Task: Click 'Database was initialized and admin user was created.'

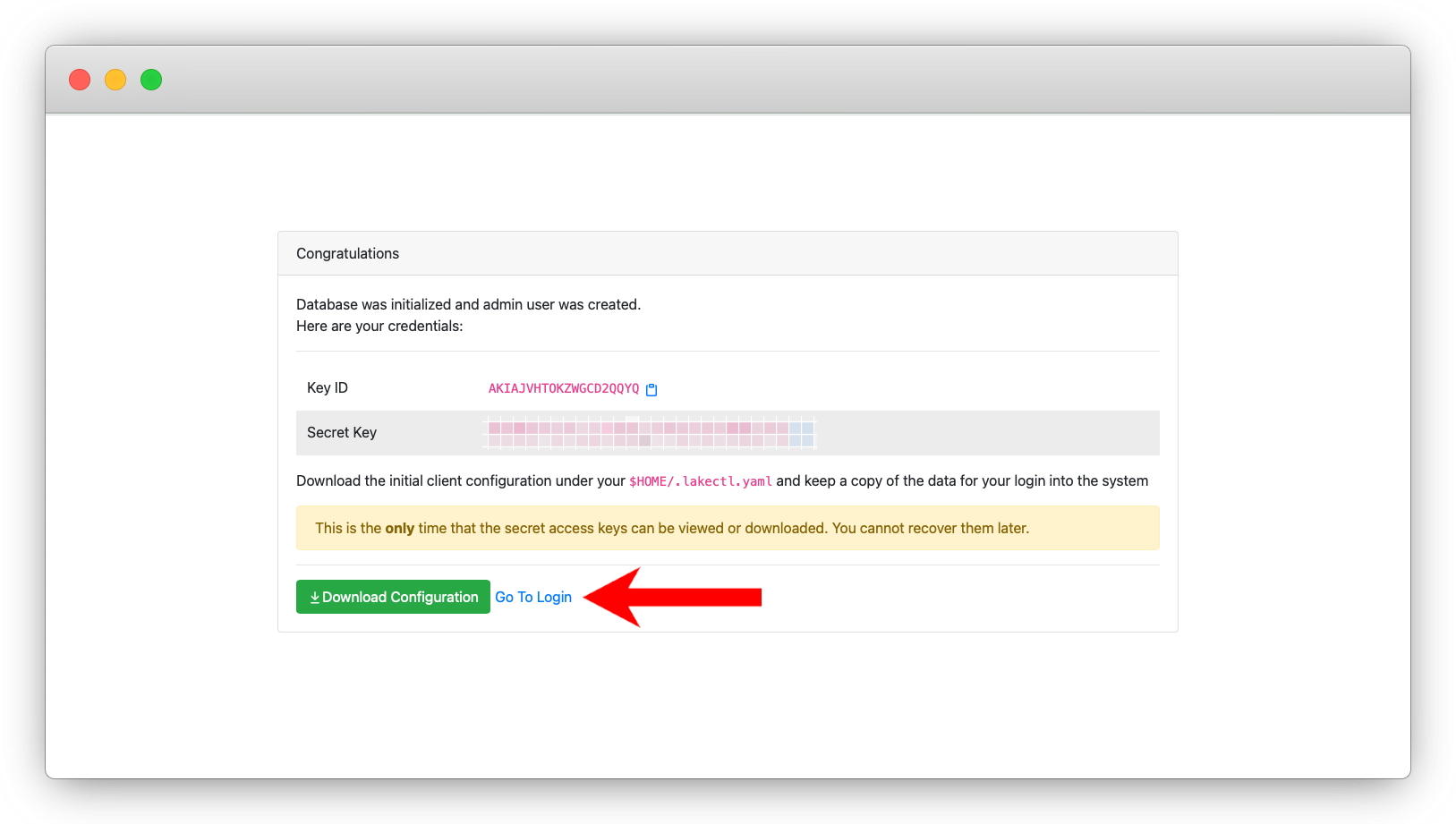Action: click(x=468, y=304)
